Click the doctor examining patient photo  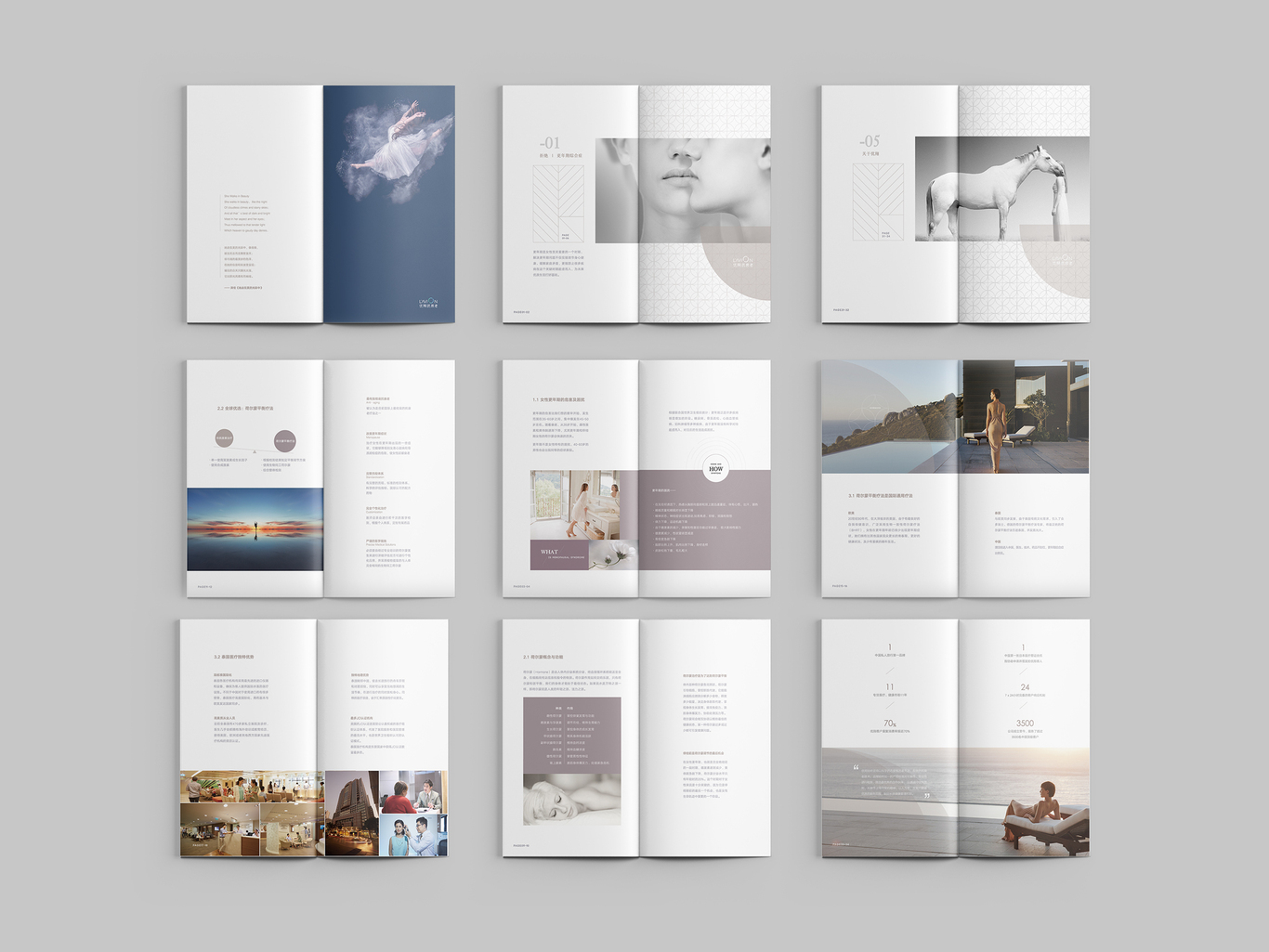click(413, 835)
